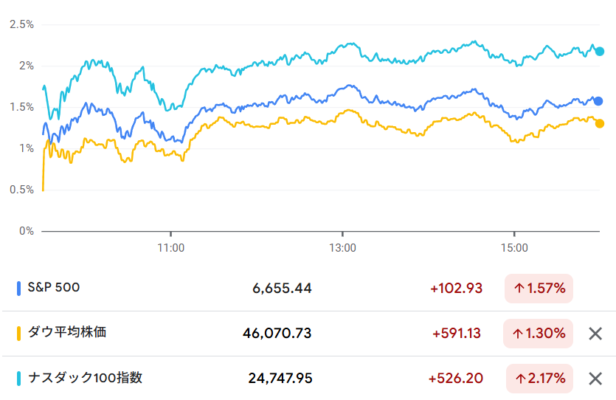Open the ダウ平均株価 index name
The image size is (616, 400).
click(x=82, y=333)
